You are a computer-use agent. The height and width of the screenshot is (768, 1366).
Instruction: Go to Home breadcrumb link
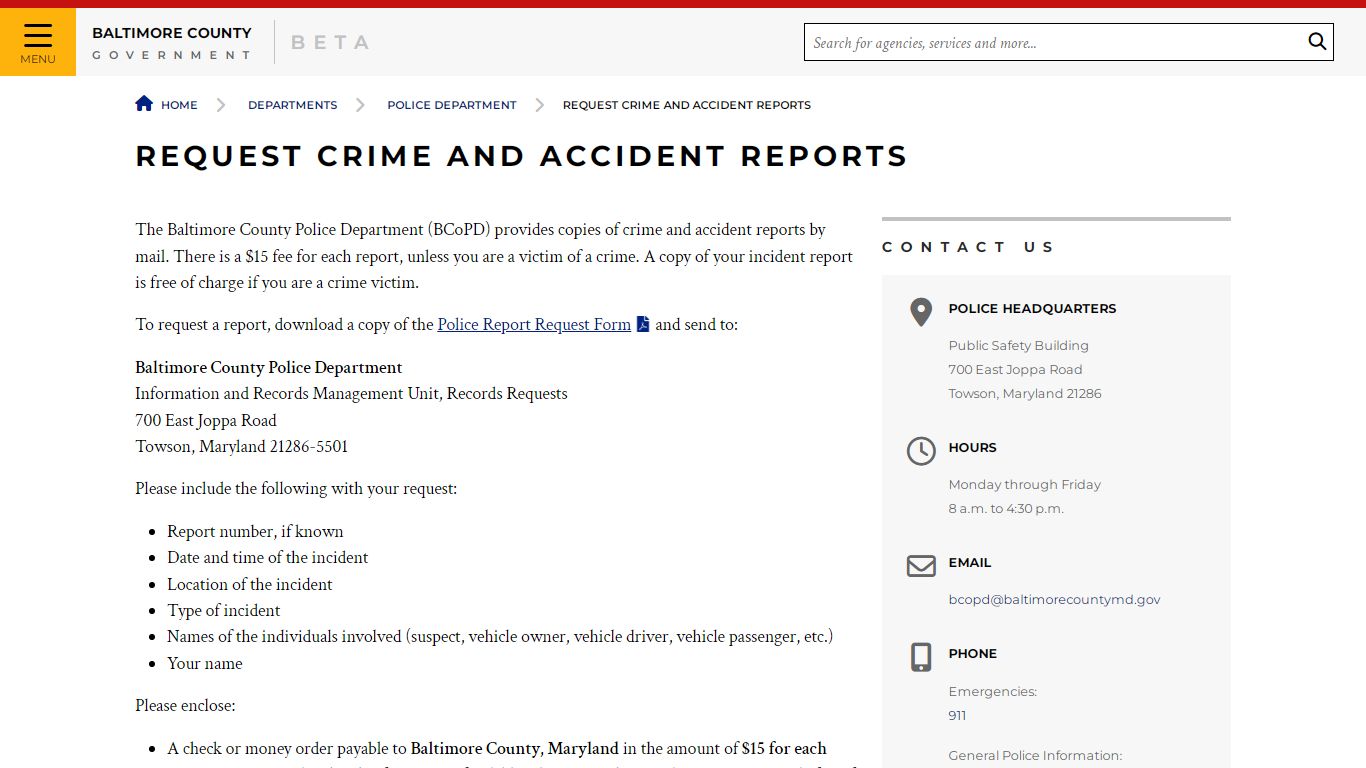pyautogui.click(x=179, y=105)
